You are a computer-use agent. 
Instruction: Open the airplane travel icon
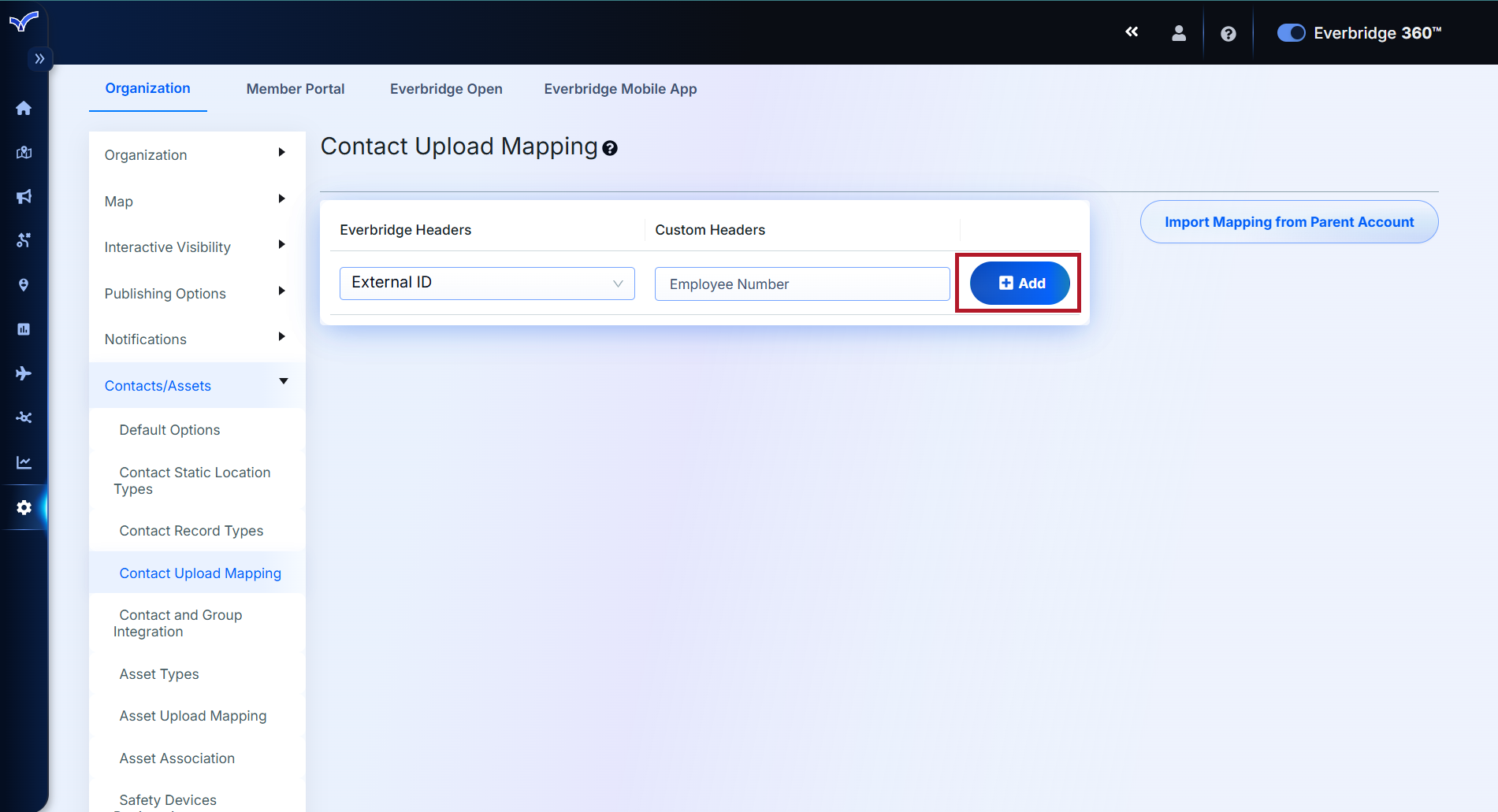[x=24, y=373]
